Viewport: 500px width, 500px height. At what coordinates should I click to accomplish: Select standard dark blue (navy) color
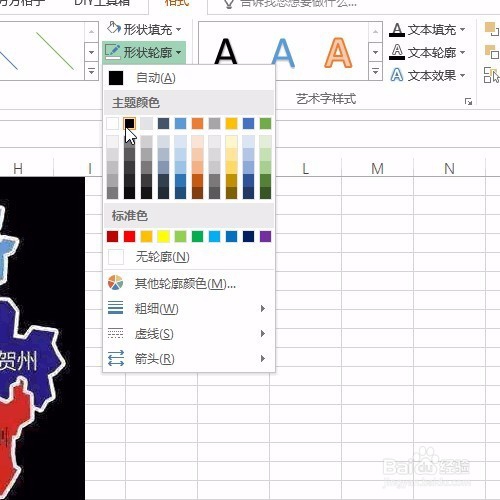pyautogui.click(x=248, y=236)
